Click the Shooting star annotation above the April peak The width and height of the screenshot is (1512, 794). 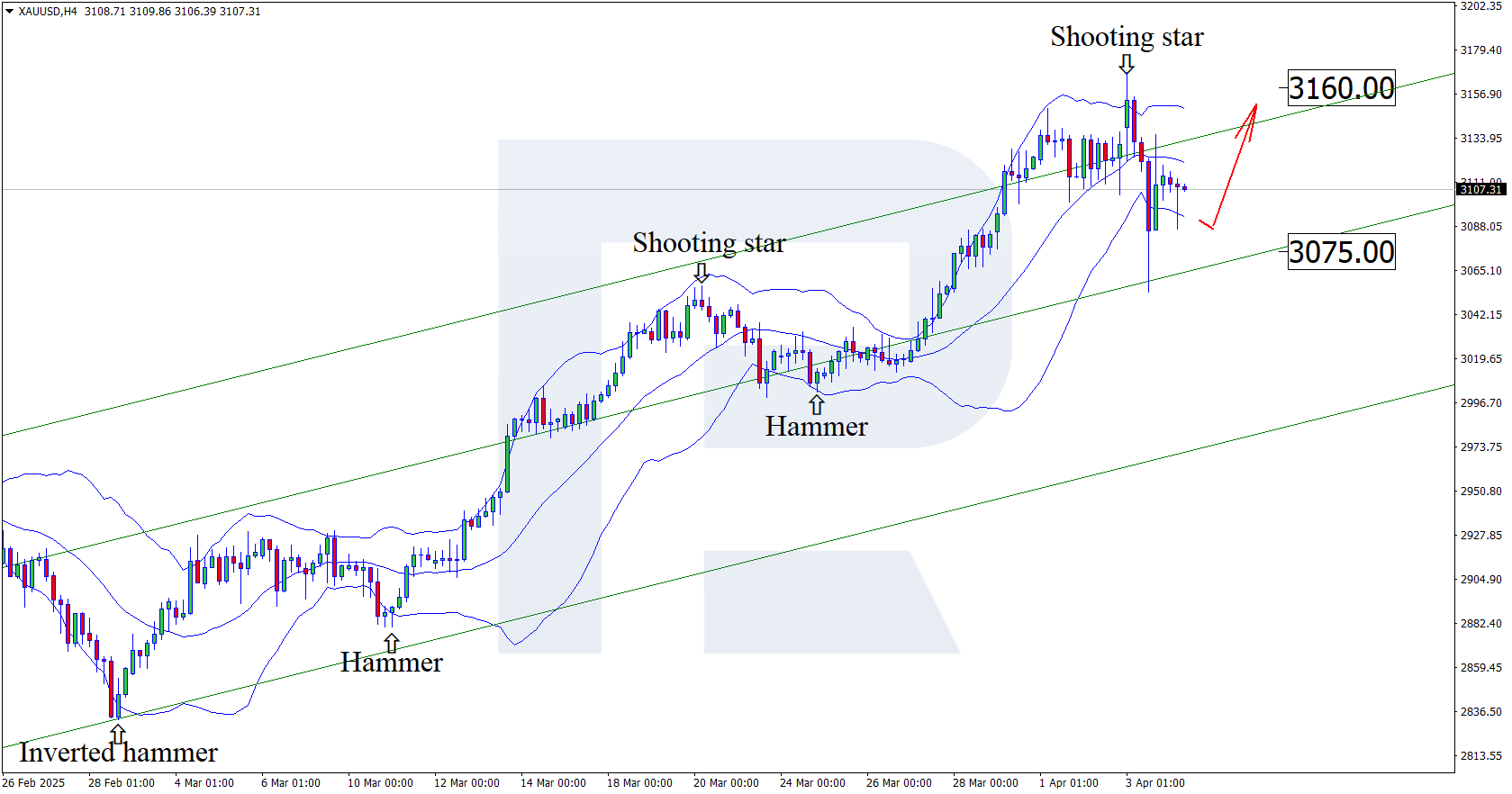1127,37
